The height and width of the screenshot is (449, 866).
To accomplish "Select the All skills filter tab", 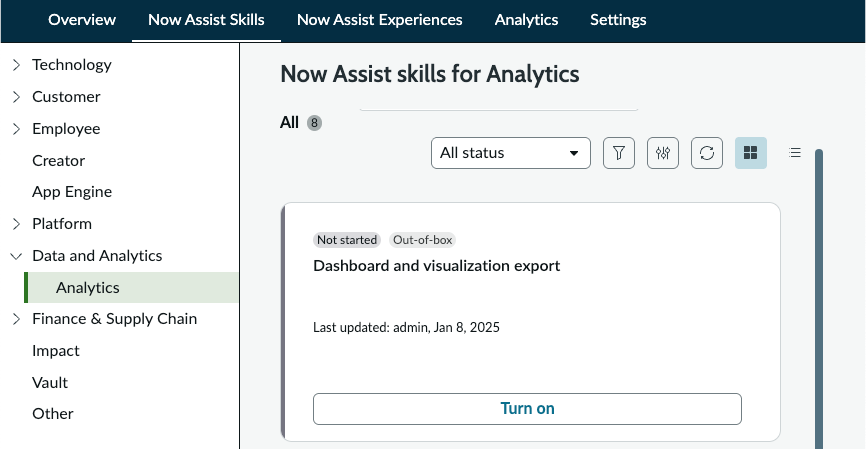I will tap(289, 123).
